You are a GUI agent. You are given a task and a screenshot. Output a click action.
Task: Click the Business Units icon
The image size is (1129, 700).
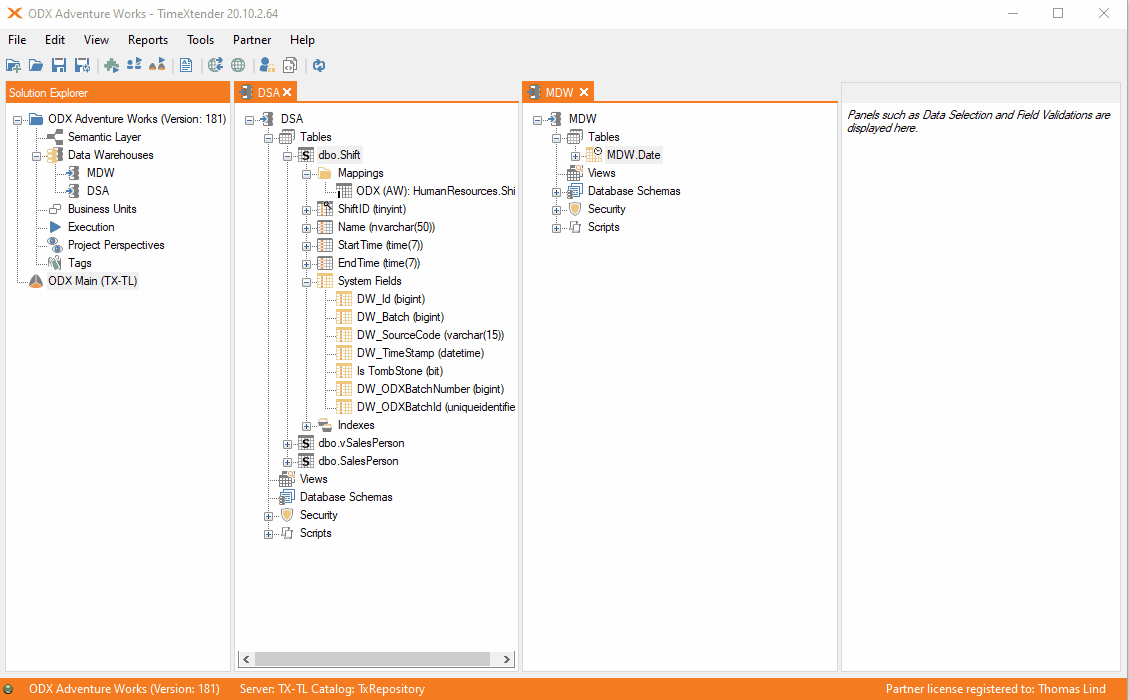point(55,209)
